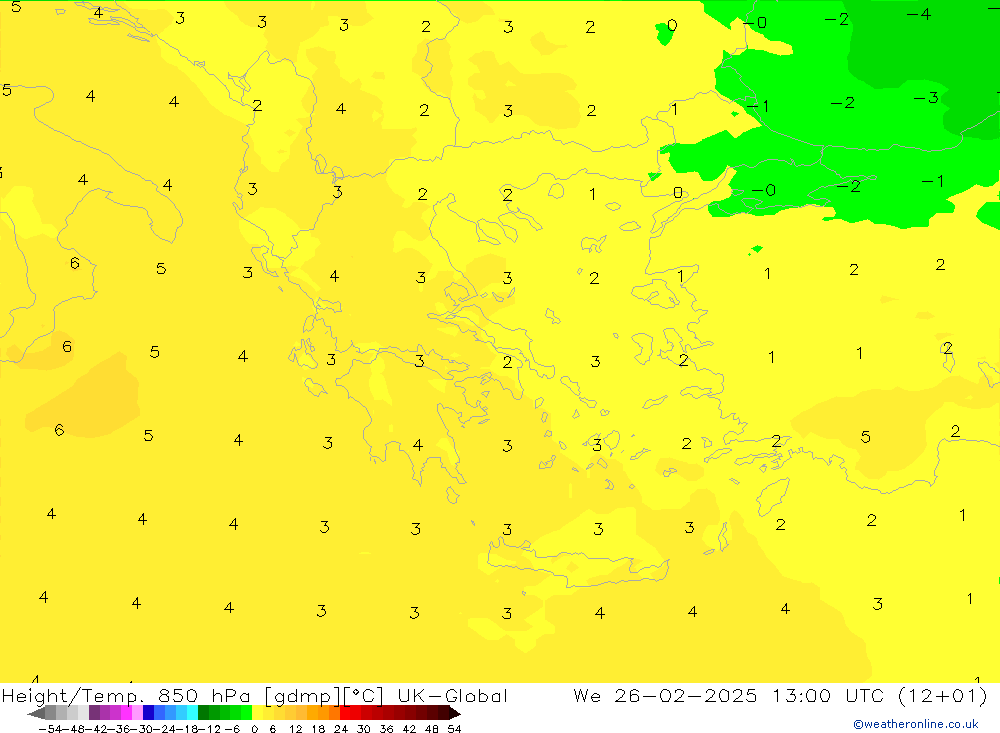Click the Height/Temp. 850 hPa chart title
Viewport: 1000px width, 733px height.
click(x=126, y=695)
